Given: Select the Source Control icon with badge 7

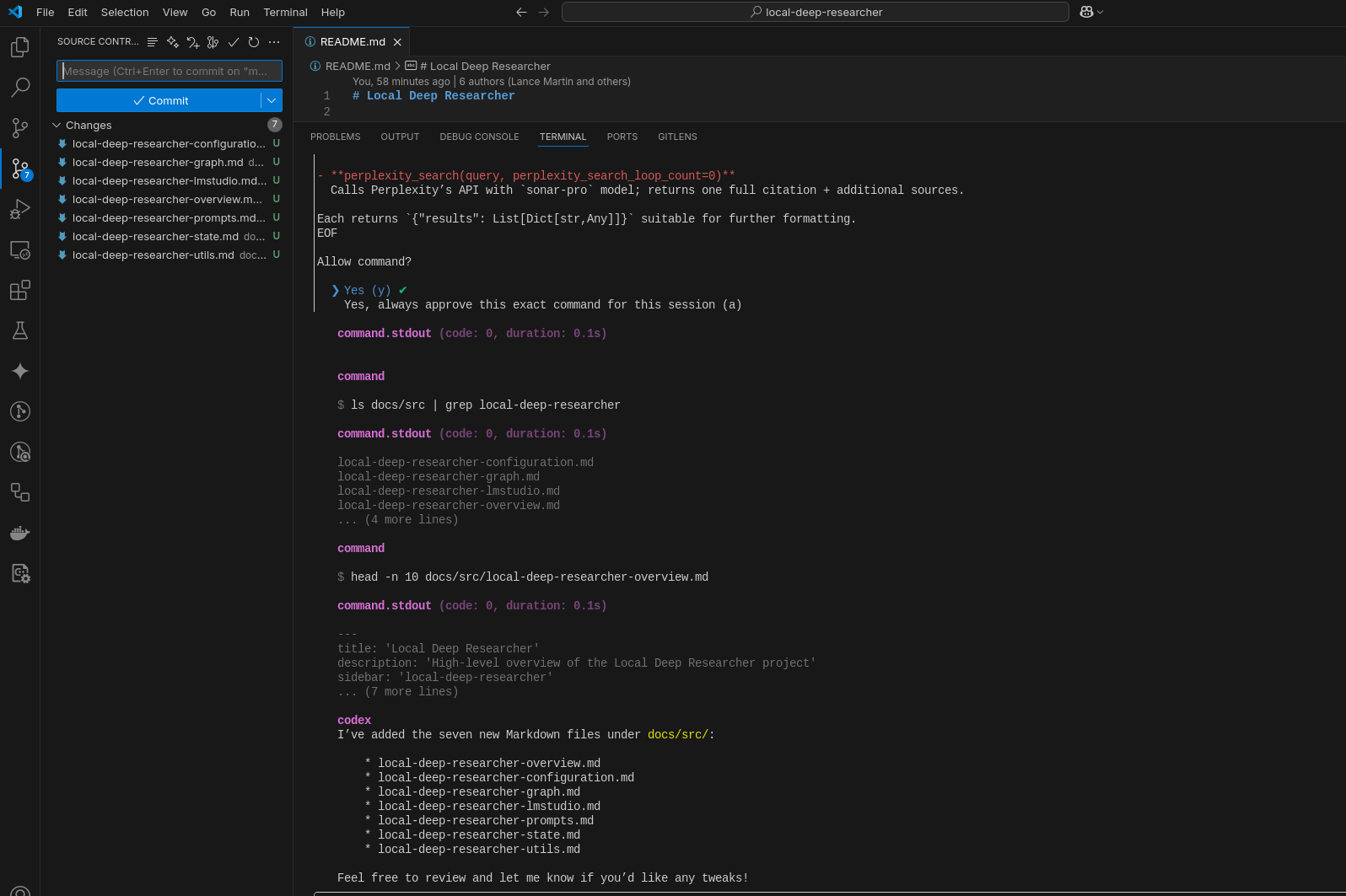Looking at the screenshot, I should [x=20, y=169].
